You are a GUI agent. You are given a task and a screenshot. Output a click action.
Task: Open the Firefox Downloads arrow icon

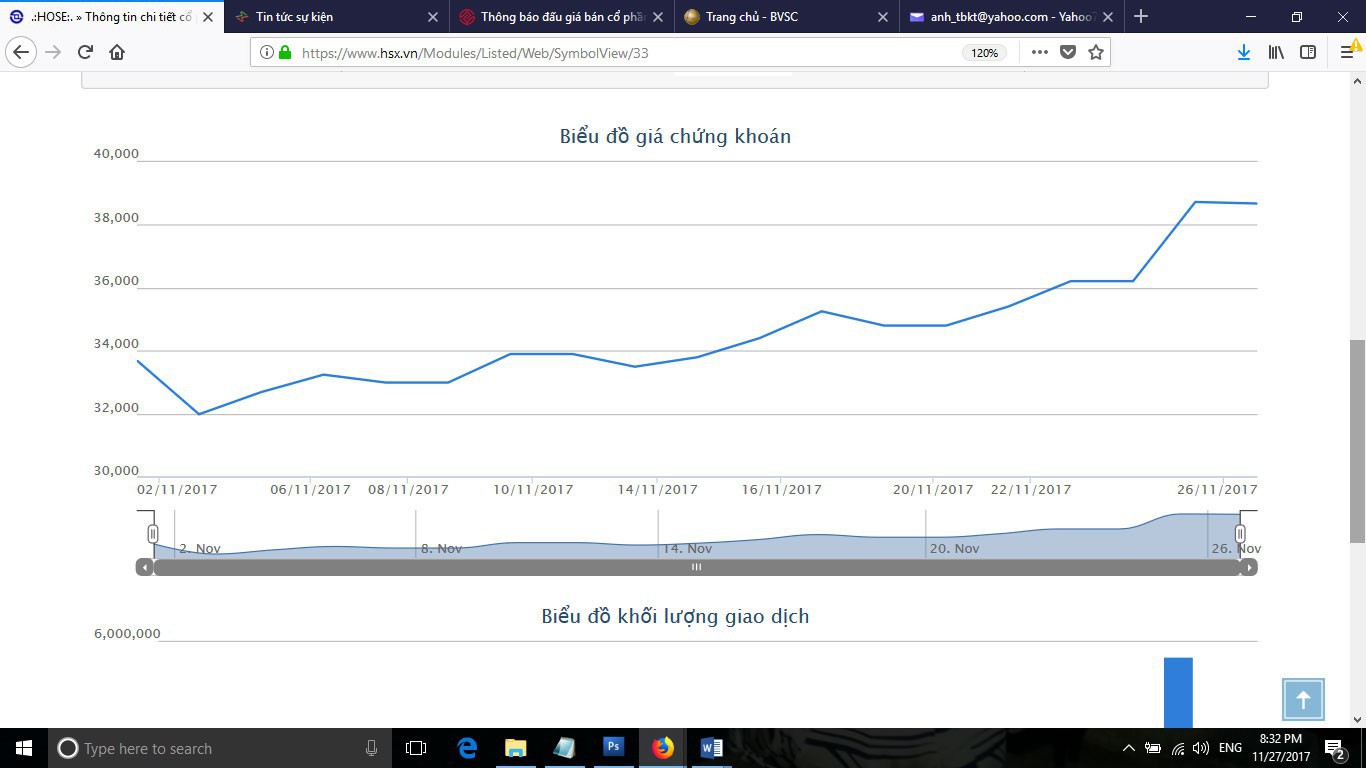[x=1244, y=53]
